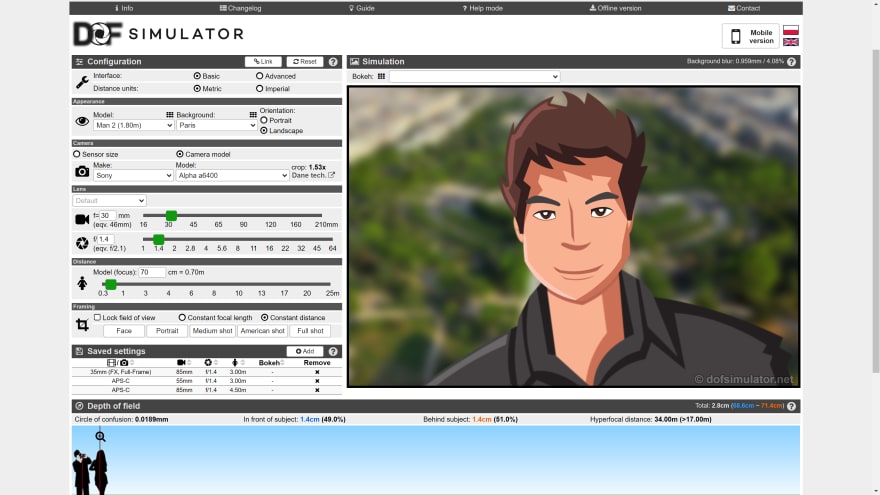Select Constant distance framing option
Viewport: 880px width, 495px height.
pyautogui.click(x=264, y=318)
